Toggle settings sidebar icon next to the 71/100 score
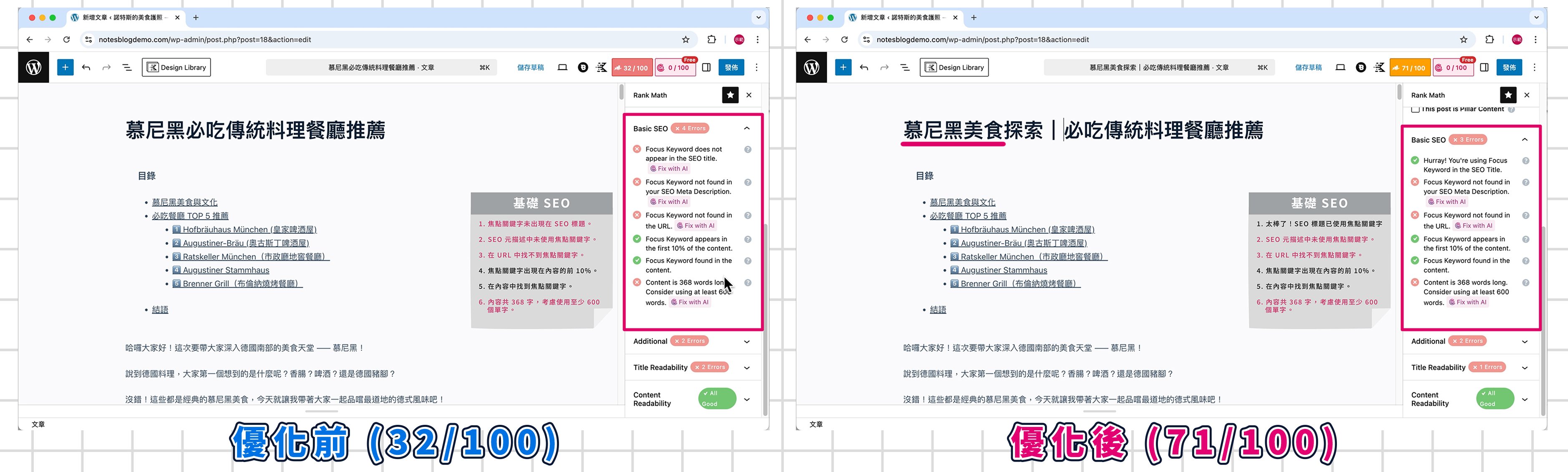Viewport: 1568px width, 472px height. 1484,68
